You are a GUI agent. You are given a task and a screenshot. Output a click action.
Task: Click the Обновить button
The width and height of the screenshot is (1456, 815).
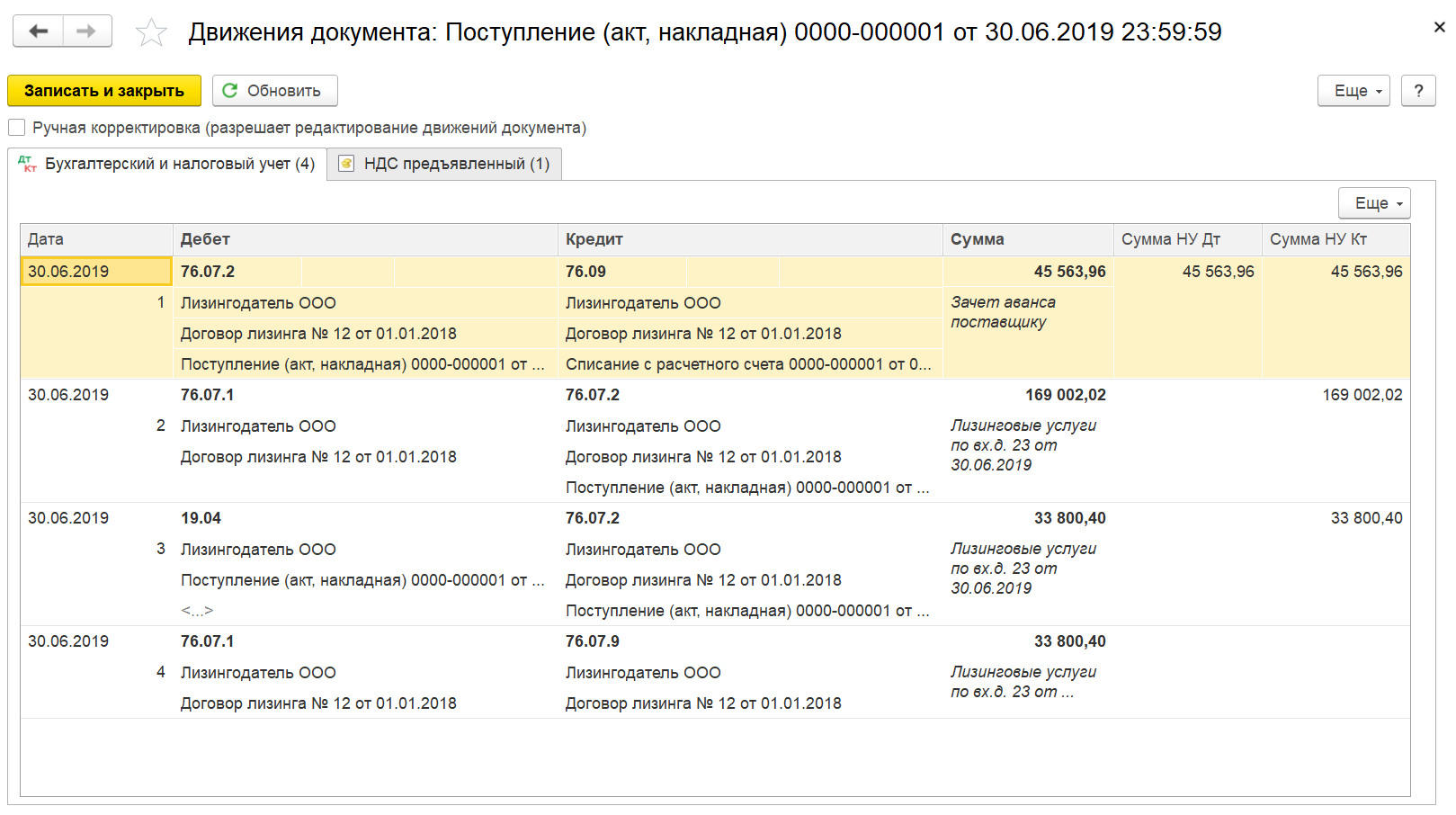click(275, 91)
